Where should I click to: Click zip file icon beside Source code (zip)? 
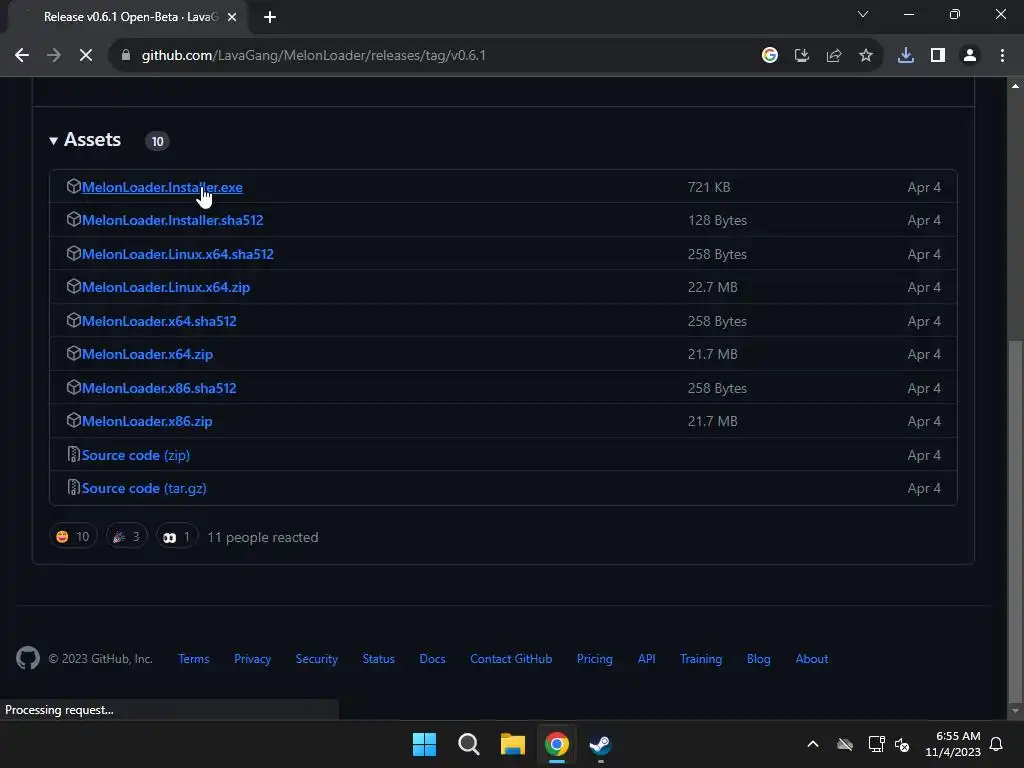coord(73,455)
